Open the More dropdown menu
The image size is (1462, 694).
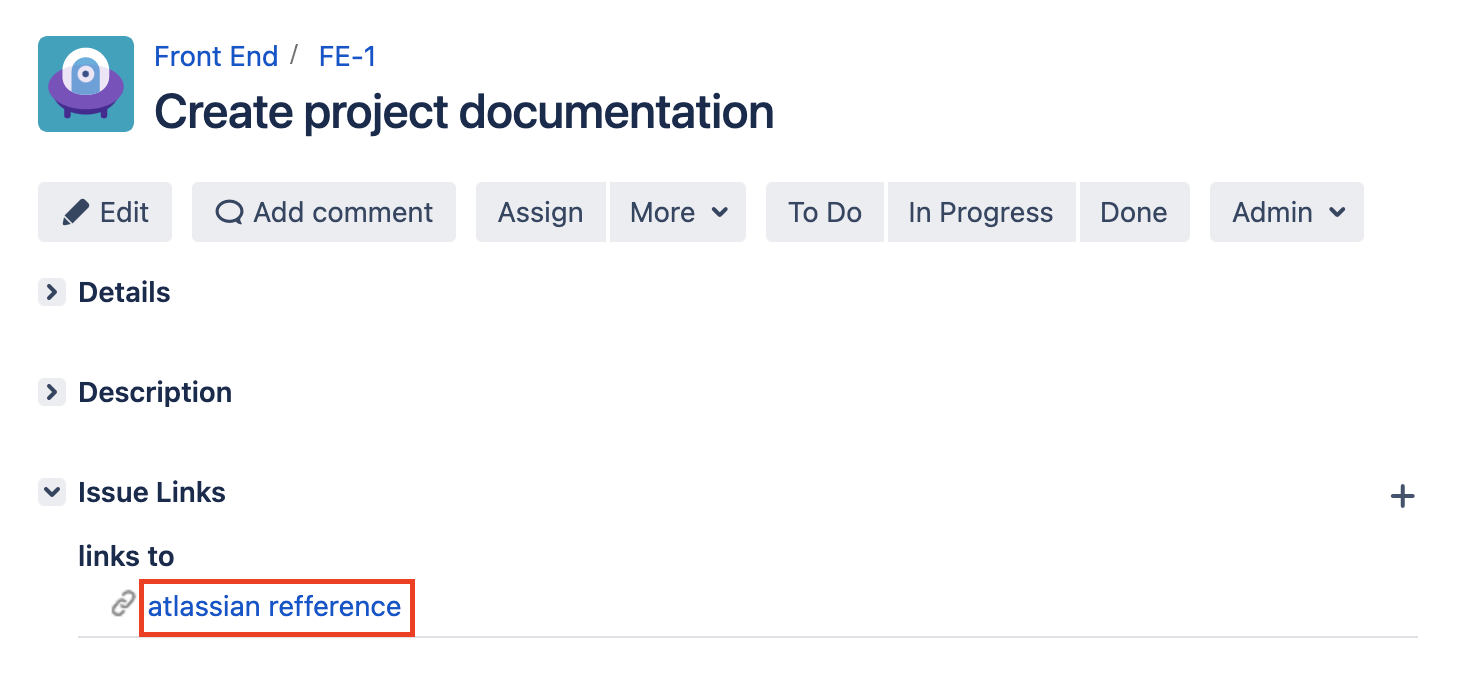[678, 212]
